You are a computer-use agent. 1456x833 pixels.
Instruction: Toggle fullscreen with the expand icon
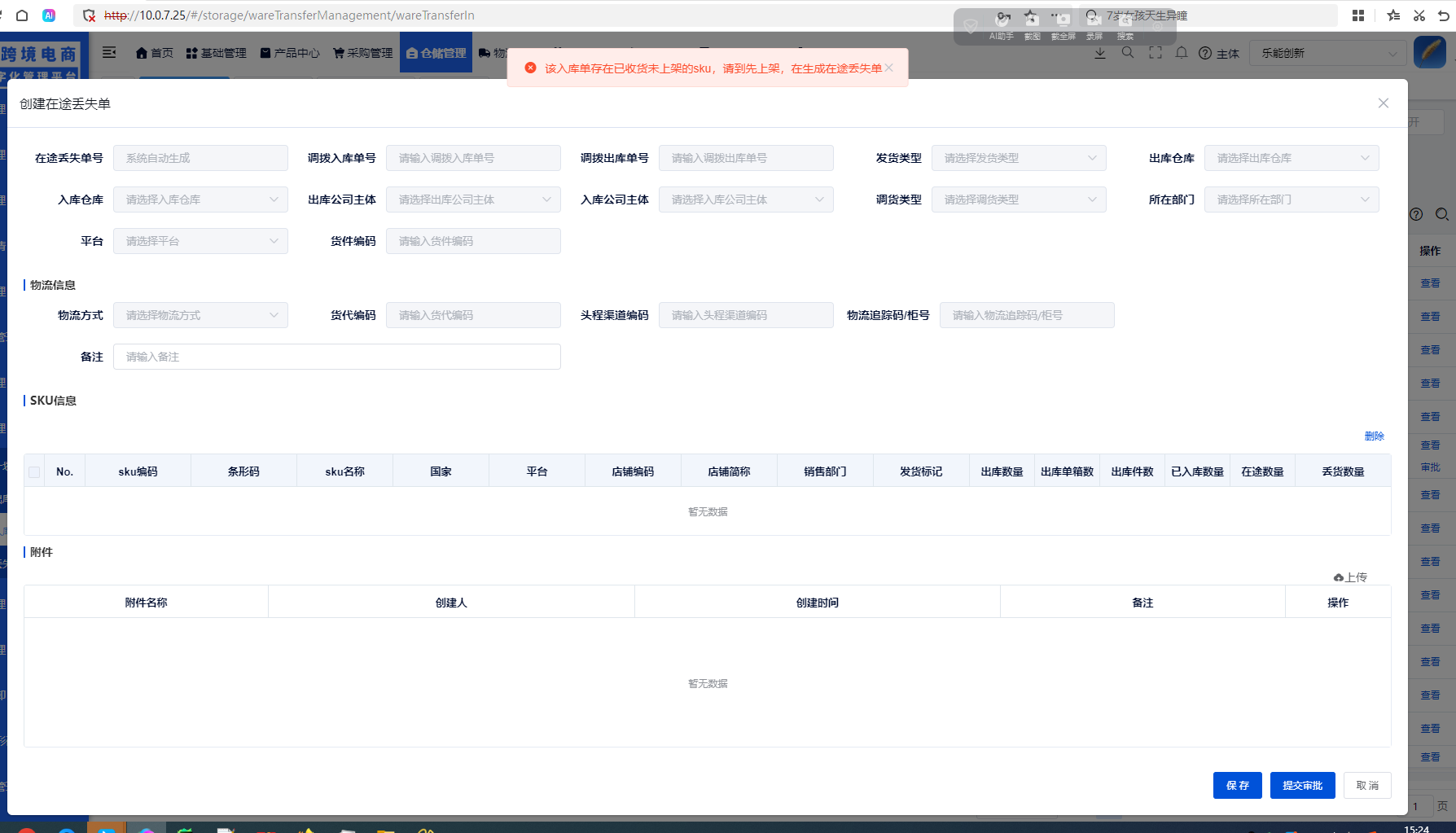tap(1156, 53)
